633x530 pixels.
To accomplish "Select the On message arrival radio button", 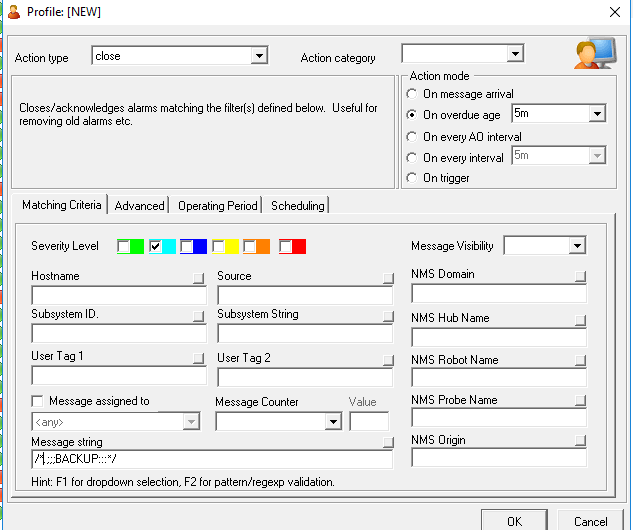I will pyautogui.click(x=412, y=93).
